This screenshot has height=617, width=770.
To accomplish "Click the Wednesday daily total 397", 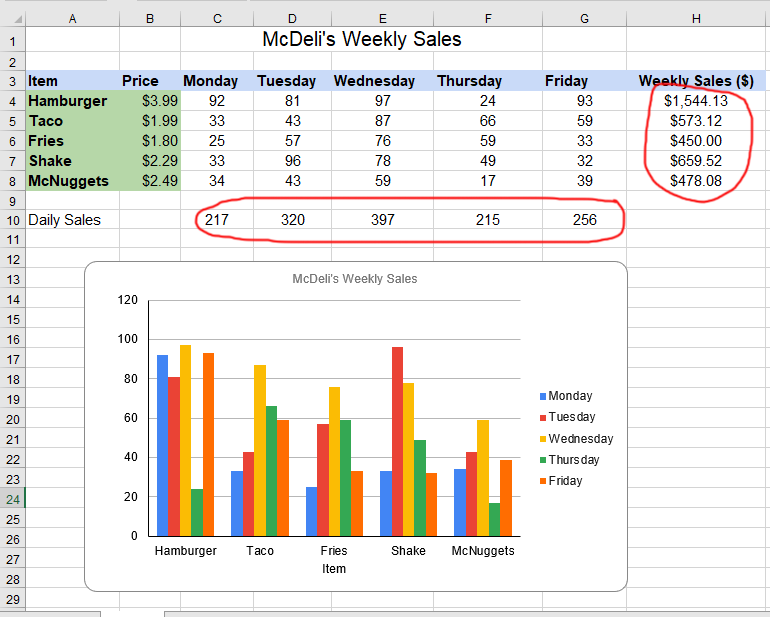I will (383, 220).
